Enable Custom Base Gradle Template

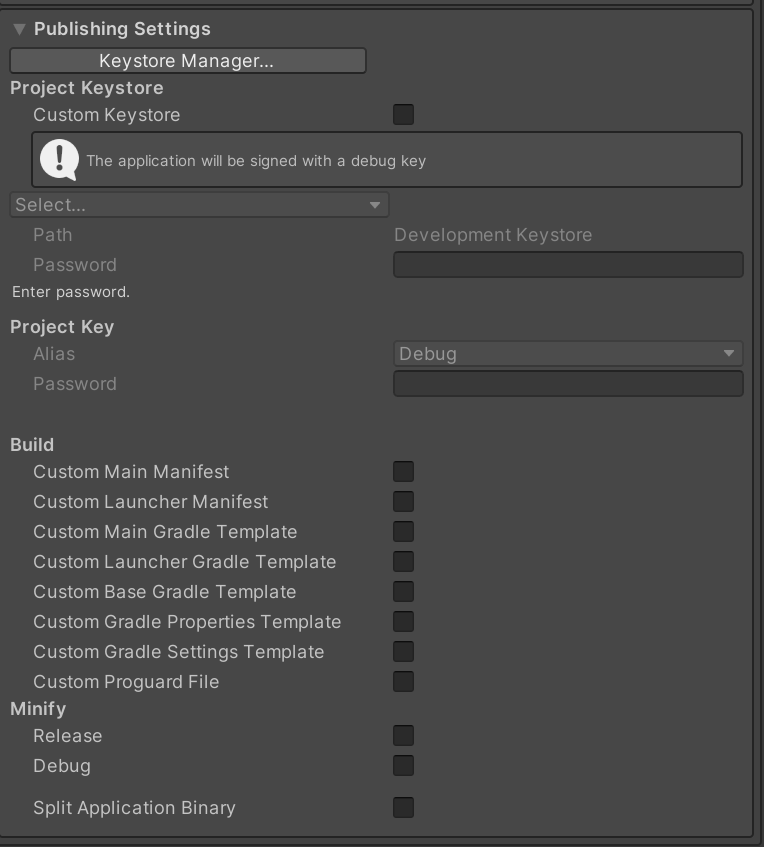pos(403,591)
